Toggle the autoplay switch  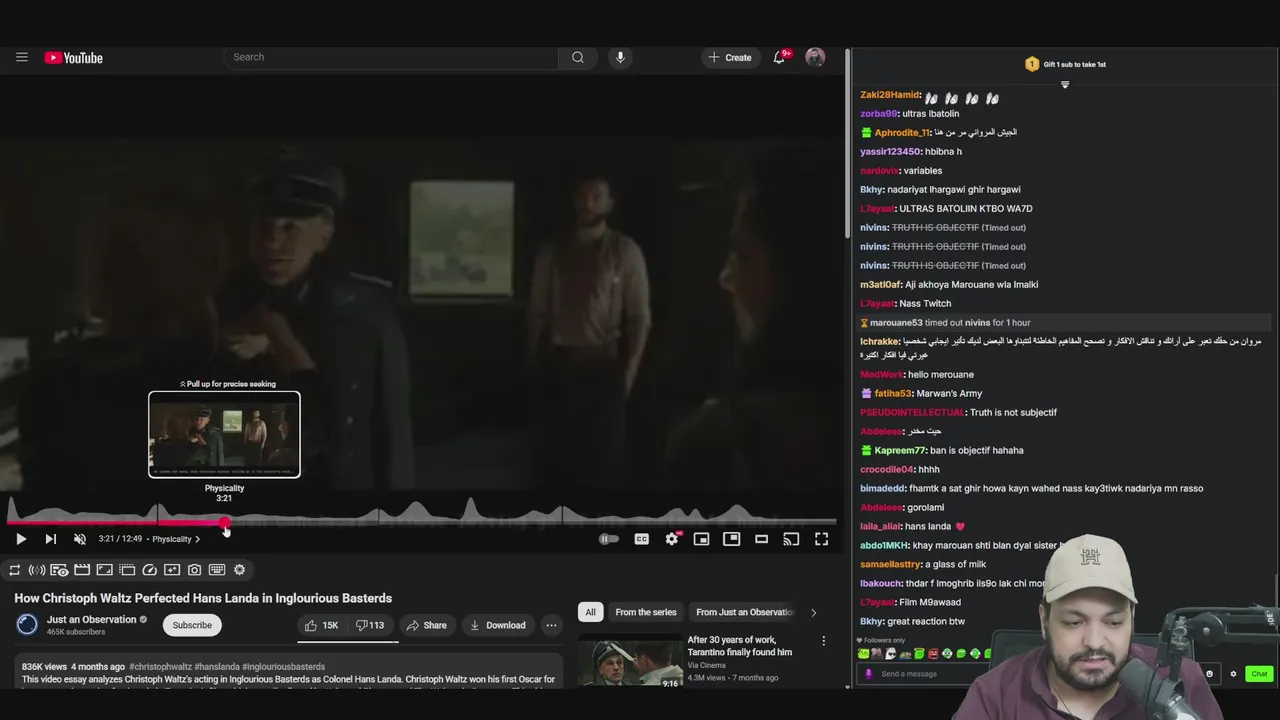tap(608, 539)
